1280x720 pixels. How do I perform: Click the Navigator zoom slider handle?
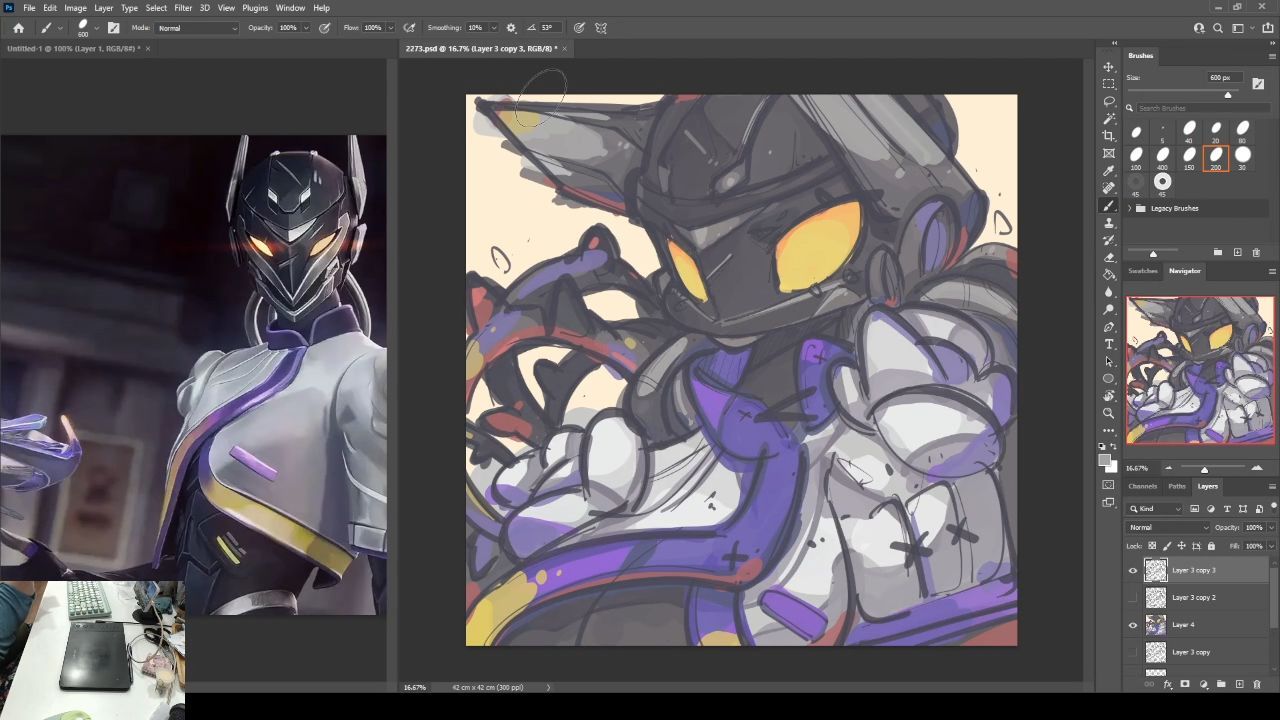(1204, 469)
